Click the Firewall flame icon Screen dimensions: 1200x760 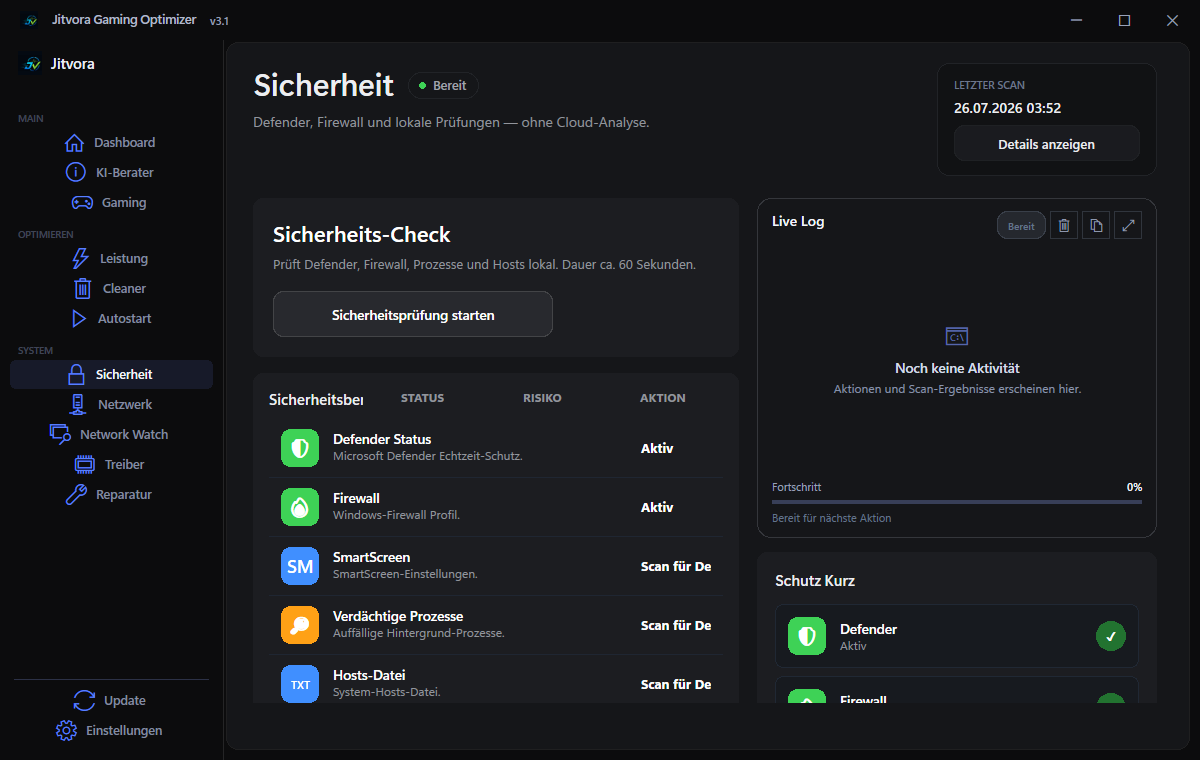tap(300, 507)
